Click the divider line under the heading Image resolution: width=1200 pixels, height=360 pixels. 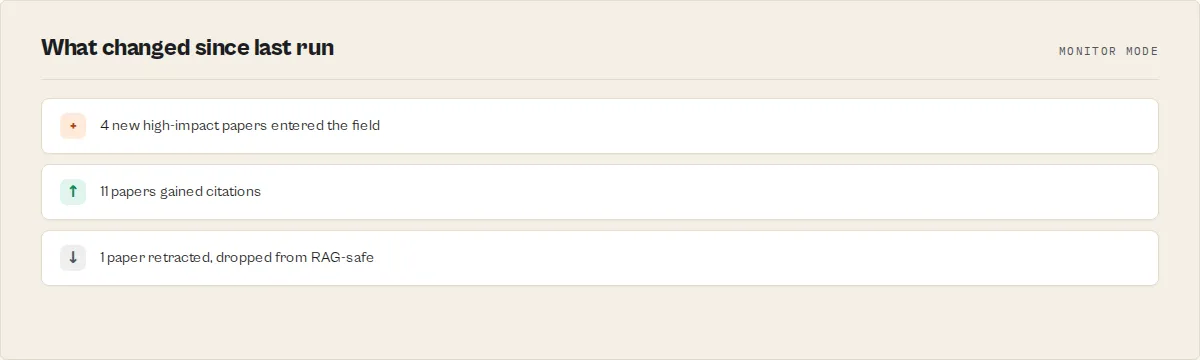point(600,79)
